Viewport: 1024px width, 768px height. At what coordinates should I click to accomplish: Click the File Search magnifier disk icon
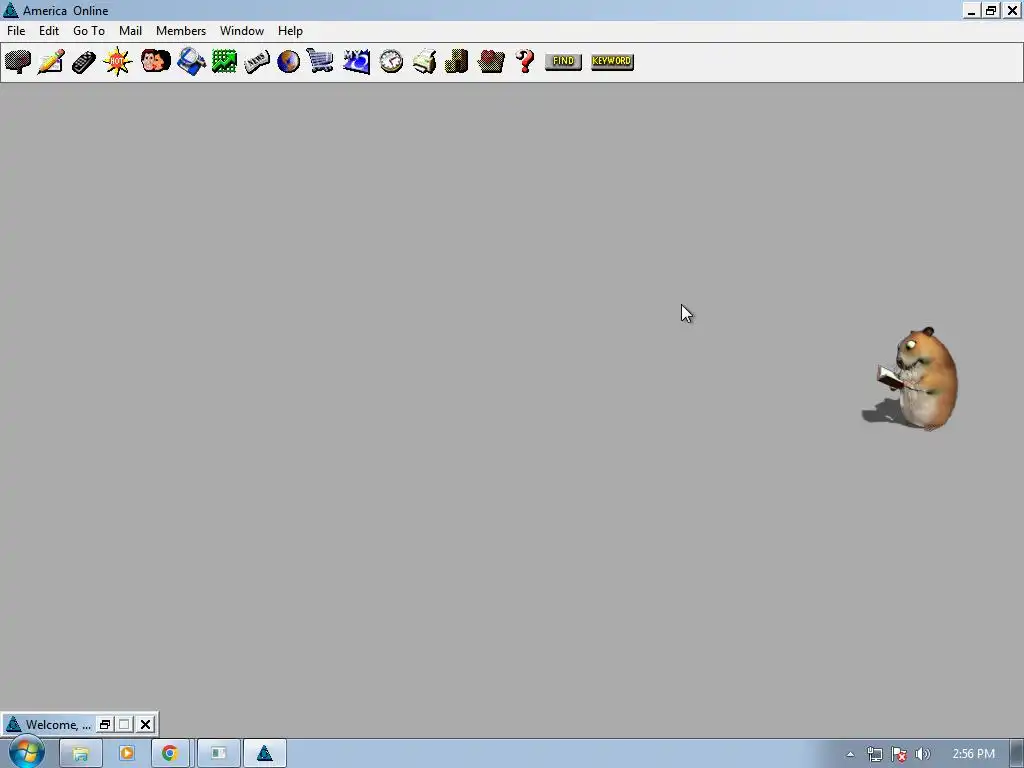pos(191,61)
